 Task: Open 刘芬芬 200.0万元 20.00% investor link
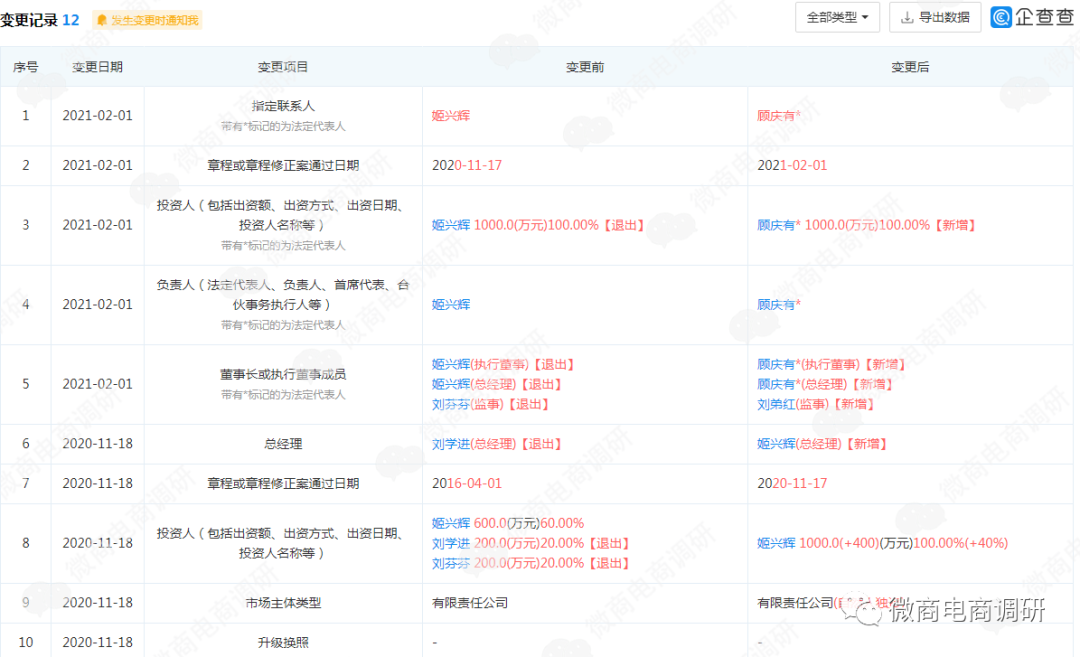530,563
